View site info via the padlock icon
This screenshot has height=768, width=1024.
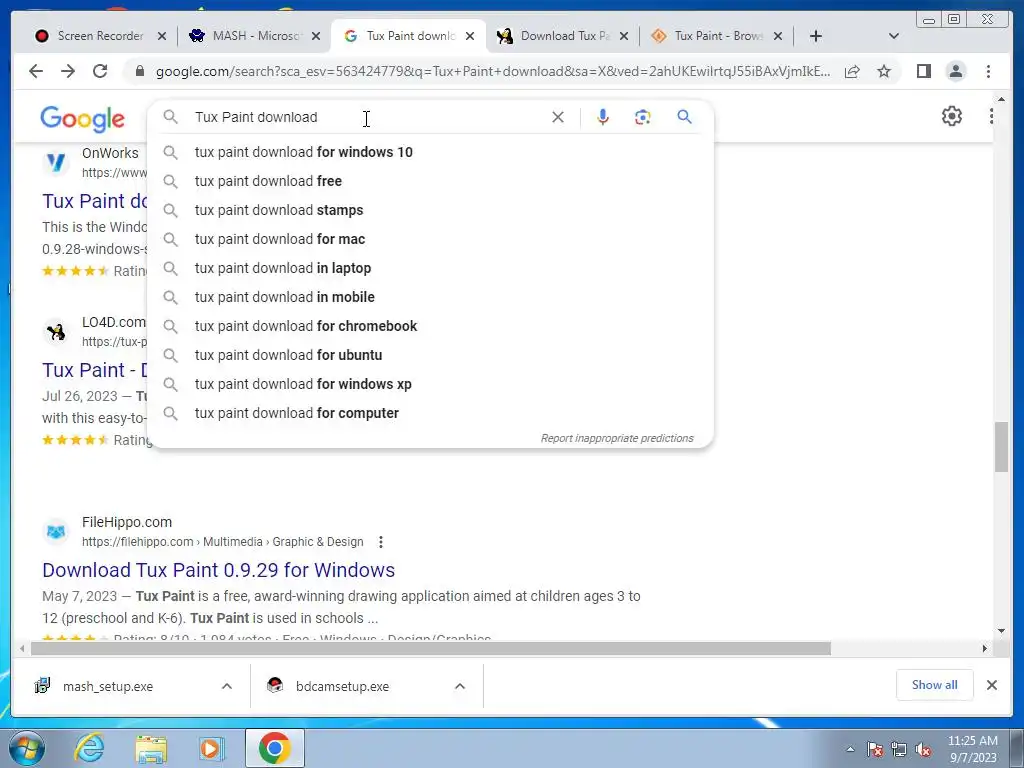click(x=139, y=71)
